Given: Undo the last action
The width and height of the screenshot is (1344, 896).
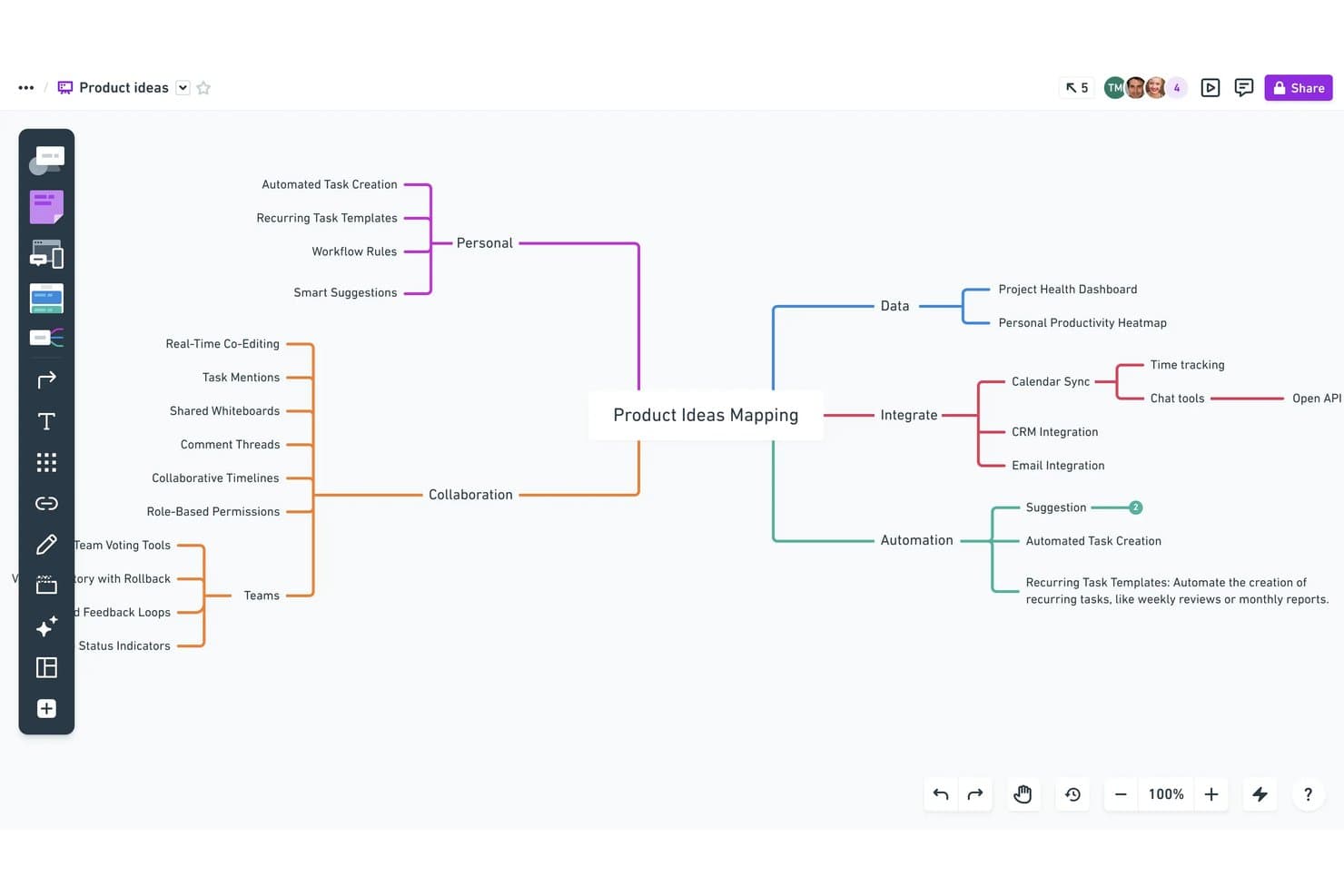Looking at the screenshot, I should point(941,794).
